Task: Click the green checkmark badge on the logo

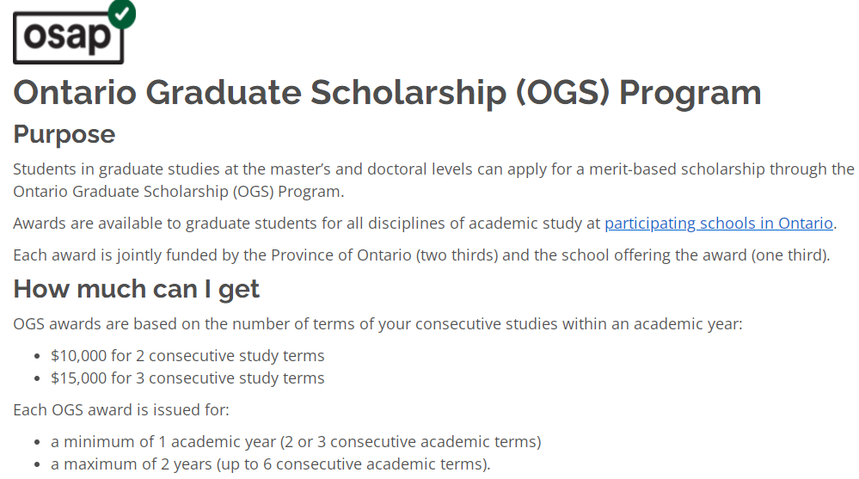Action: click(x=122, y=12)
